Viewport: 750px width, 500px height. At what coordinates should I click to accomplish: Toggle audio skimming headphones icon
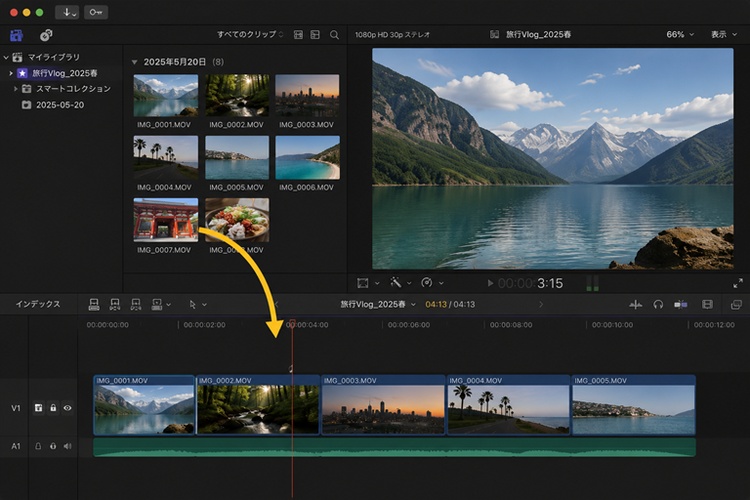(x=658, y=304)
